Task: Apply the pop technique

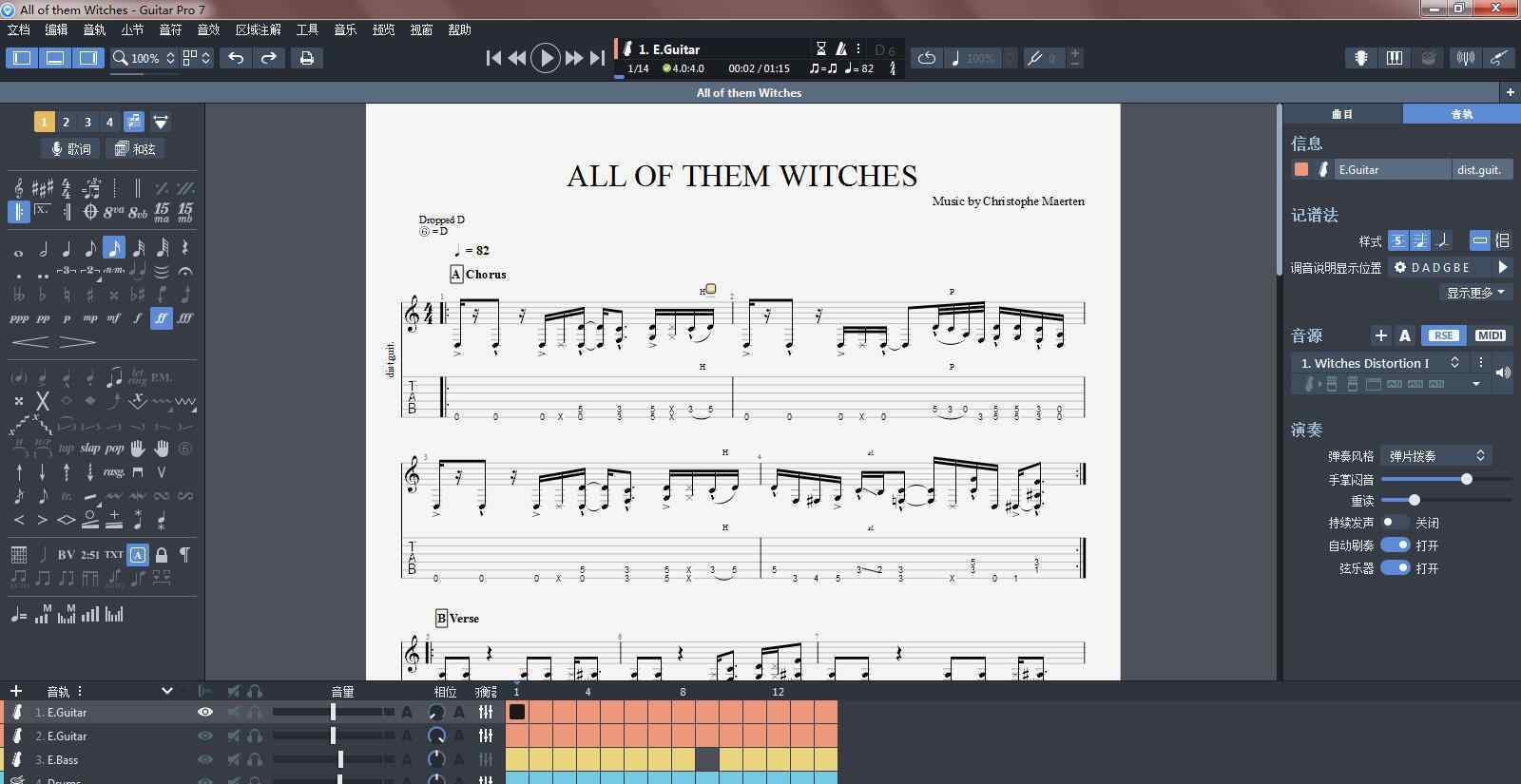Action: click(x=114, y=449)
